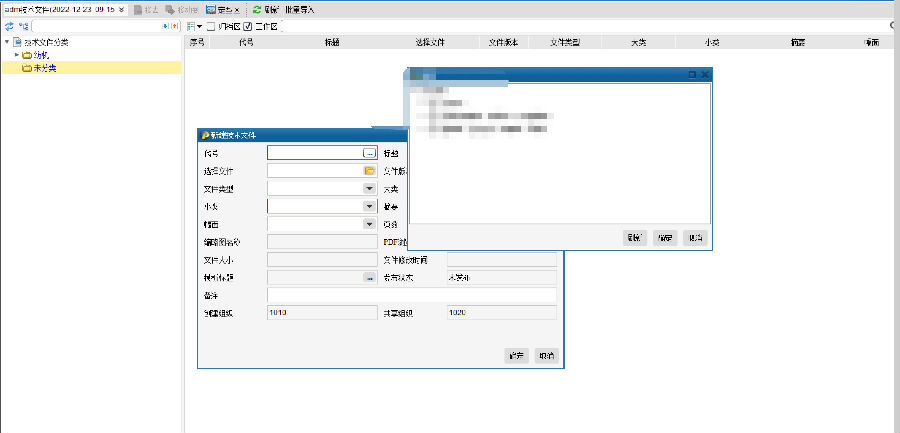Screen dimensions: 900x433
Task: Expand the 纺机 folder node arrow
Action: (x=17, y=55)
